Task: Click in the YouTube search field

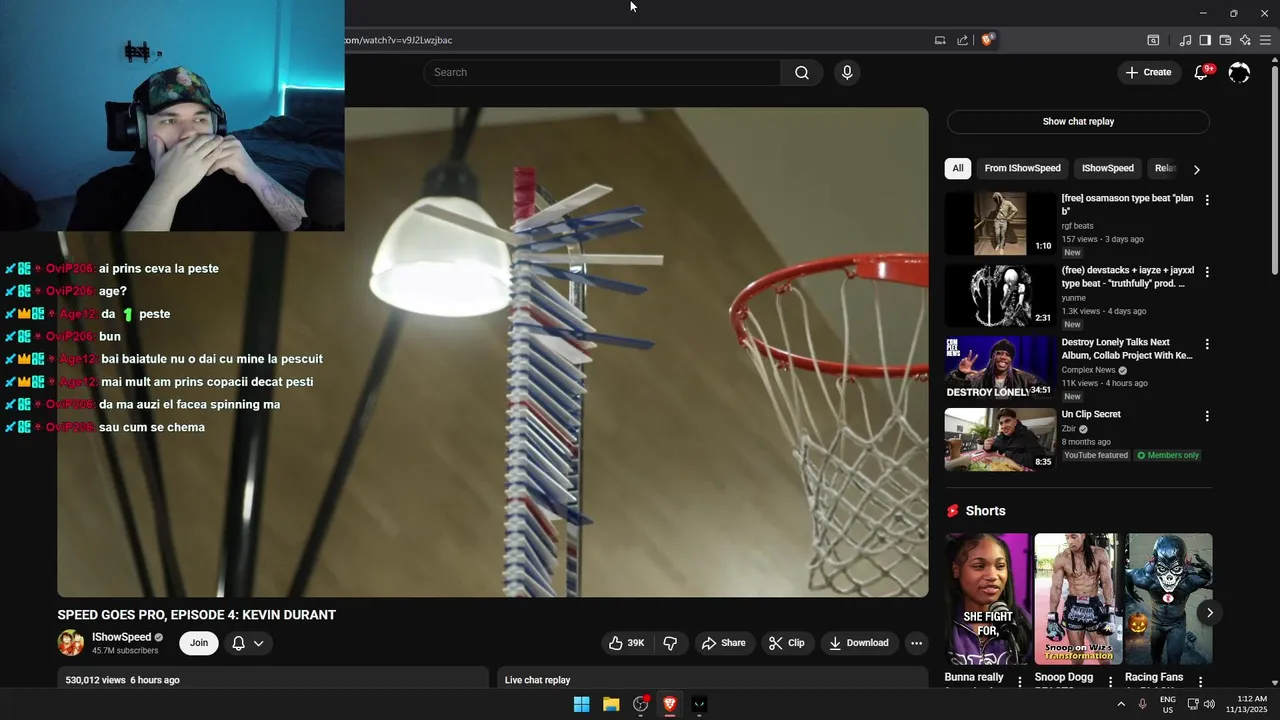Action: click(602, 72)
